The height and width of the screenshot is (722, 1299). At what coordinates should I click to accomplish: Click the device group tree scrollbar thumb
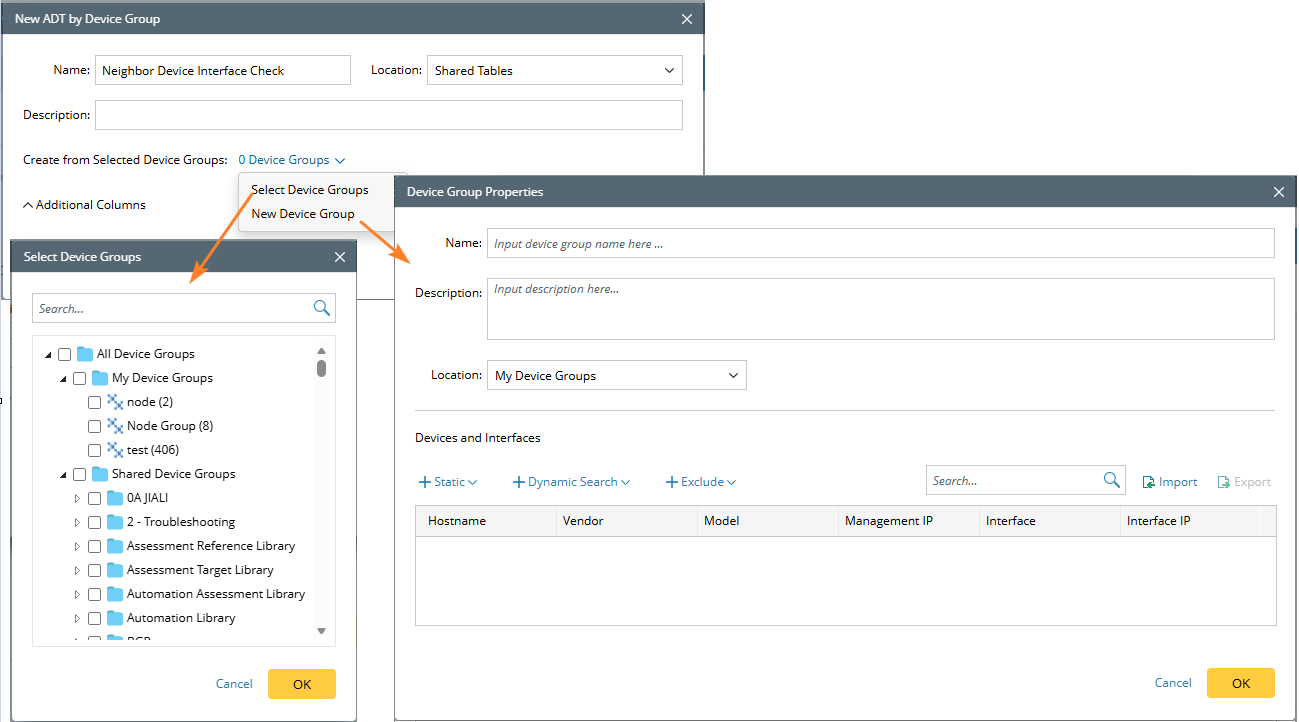(321, 368)
